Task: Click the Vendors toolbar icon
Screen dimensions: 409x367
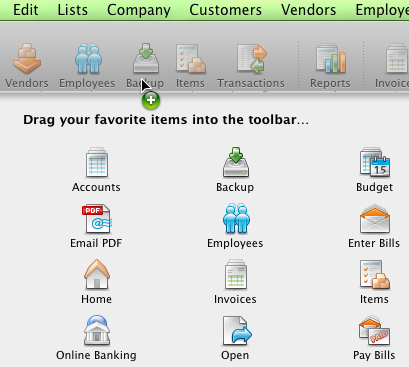Action: (x=27, y=59)
